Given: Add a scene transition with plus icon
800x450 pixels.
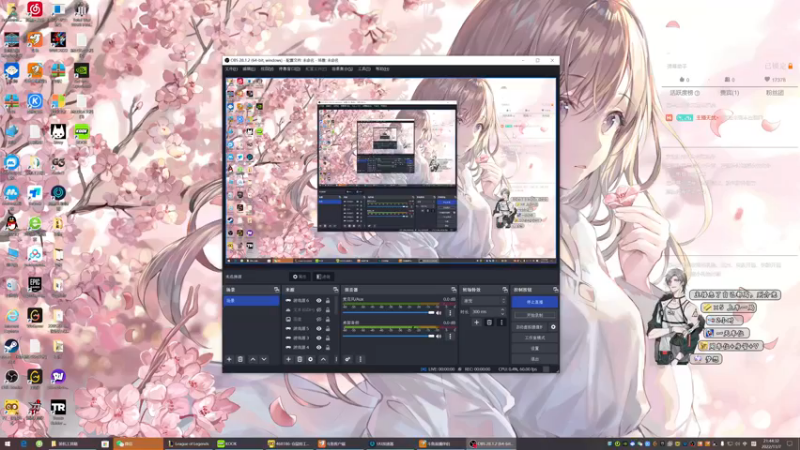Looking at the screenshot, I should click(x=477, y=322).
